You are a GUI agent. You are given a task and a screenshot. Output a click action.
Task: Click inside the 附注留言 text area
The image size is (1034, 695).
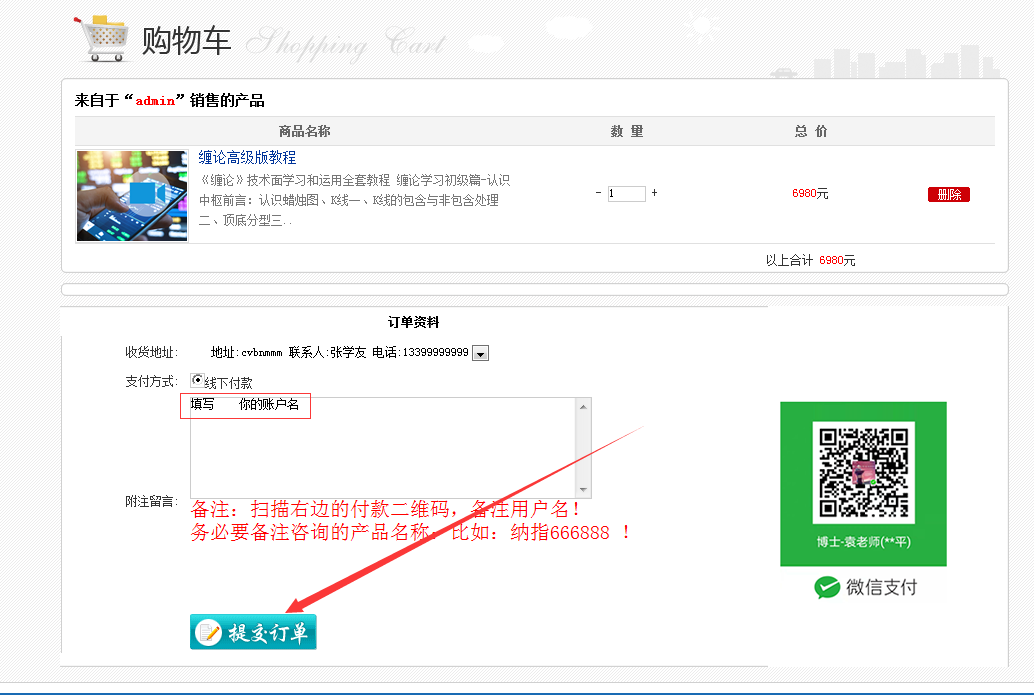coord(380,450)
